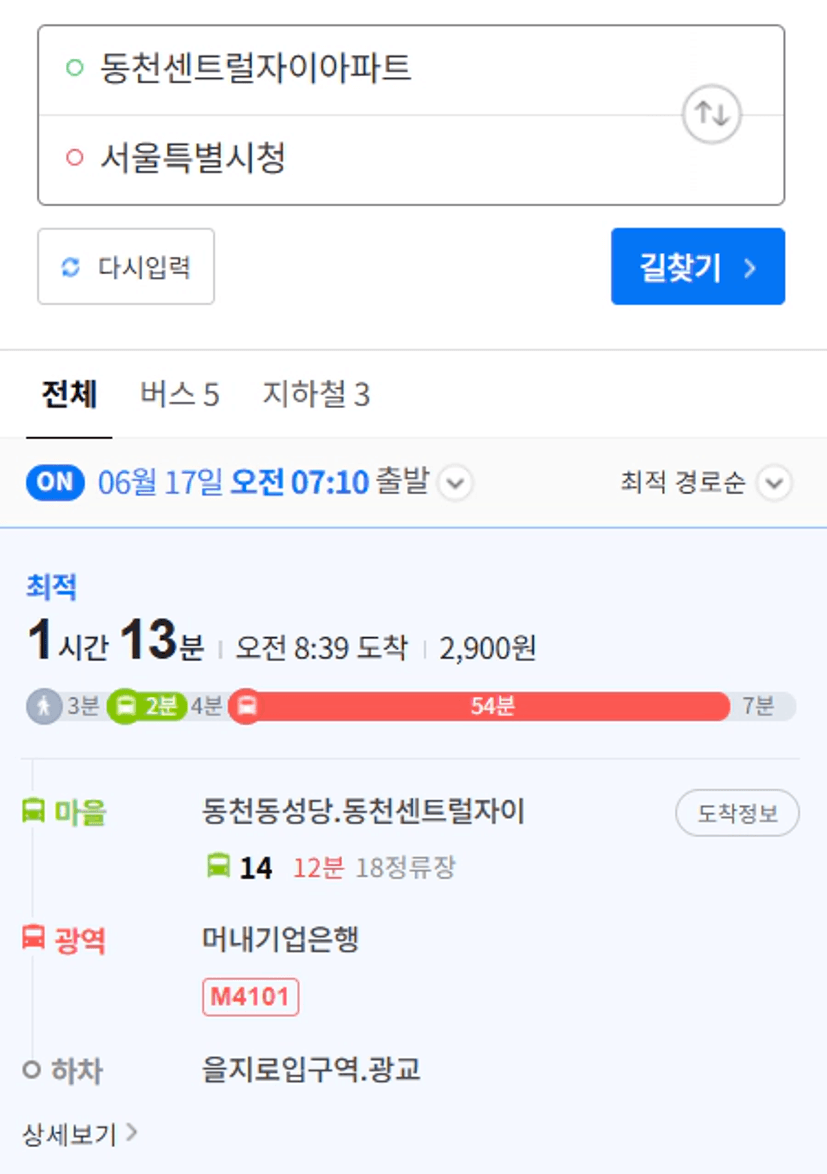This screenshot has height=1174, width=827.
Task: Click red express bus icon in route bar
Action: (246, 706)
